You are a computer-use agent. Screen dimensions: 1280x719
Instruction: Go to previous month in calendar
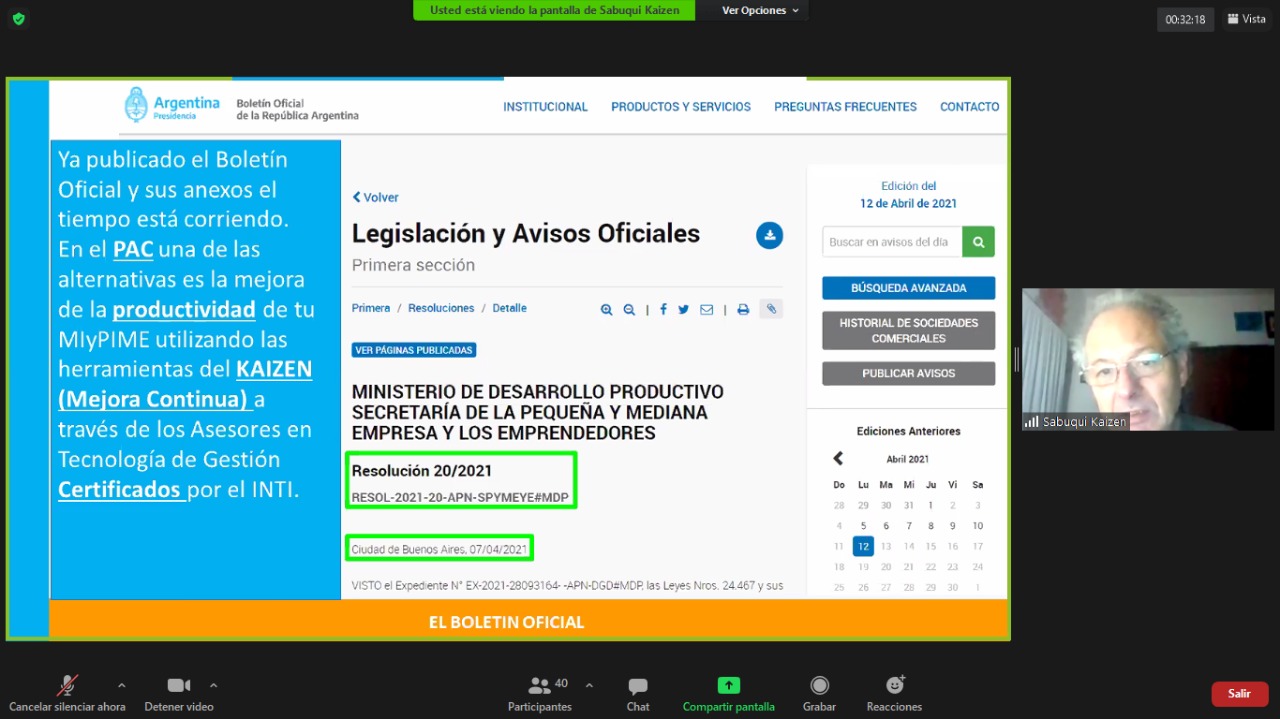[x=838, y=459]
